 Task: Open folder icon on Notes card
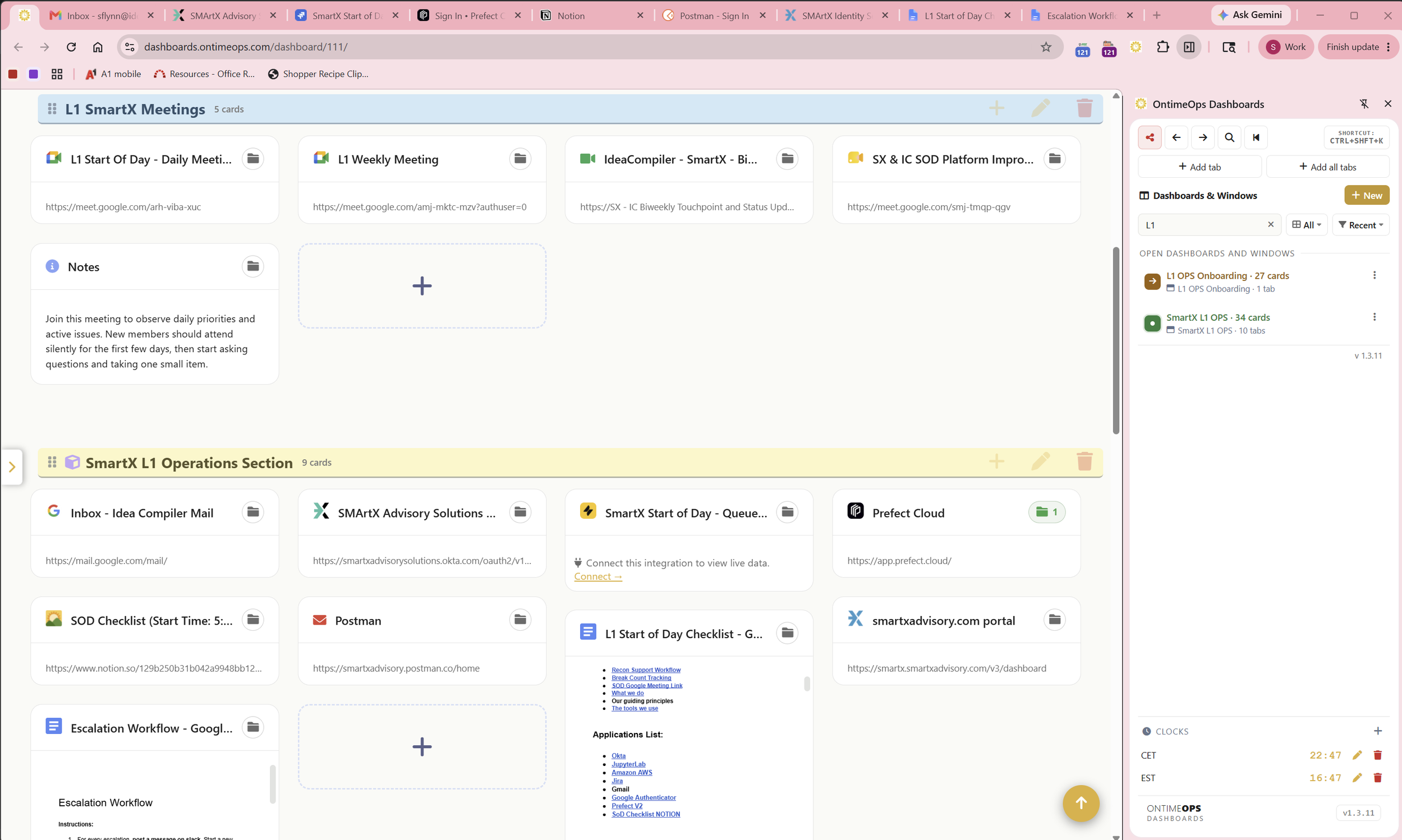pyautogui.click(x=252, y=266)
